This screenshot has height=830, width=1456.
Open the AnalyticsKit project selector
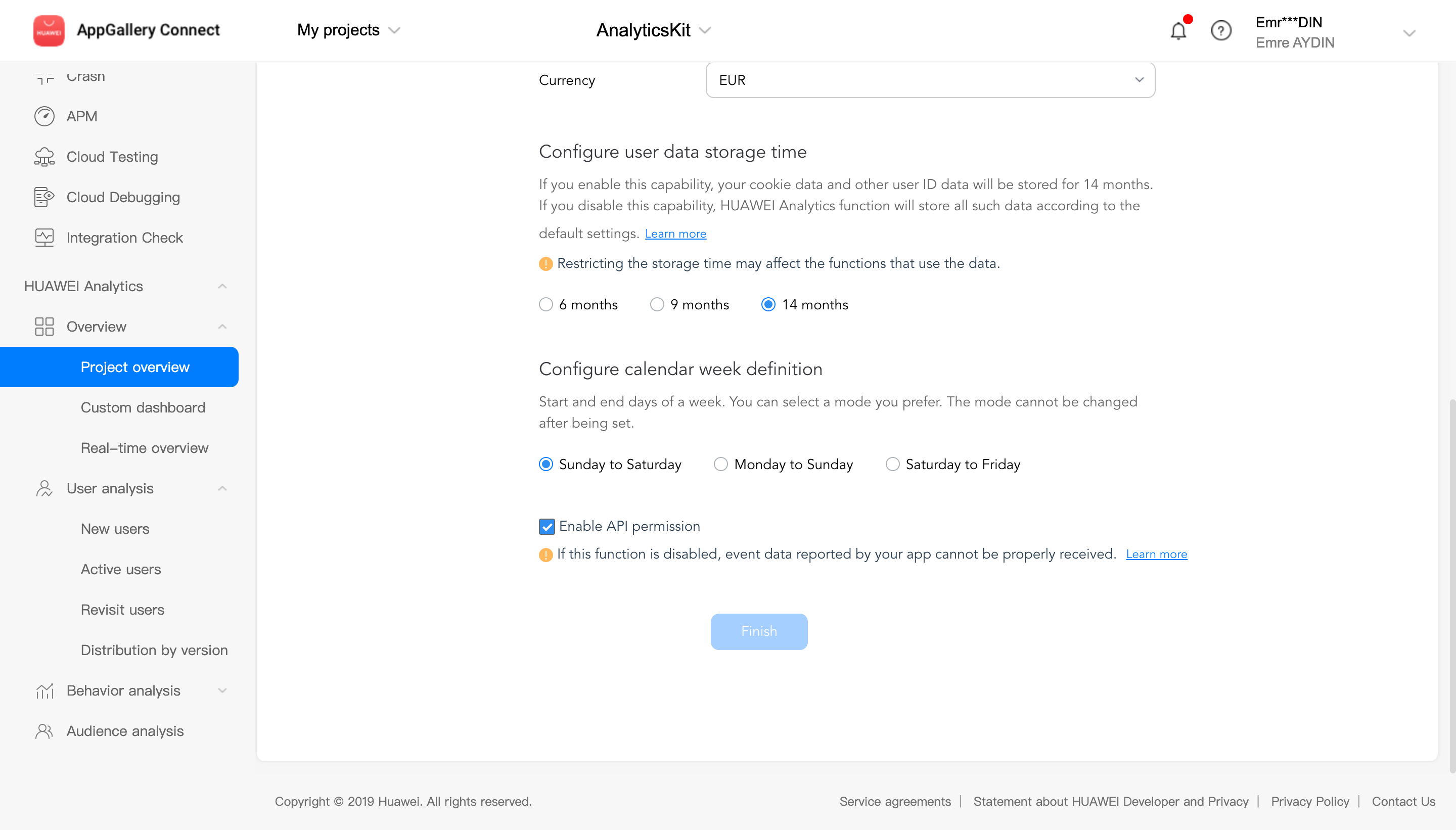653,30
